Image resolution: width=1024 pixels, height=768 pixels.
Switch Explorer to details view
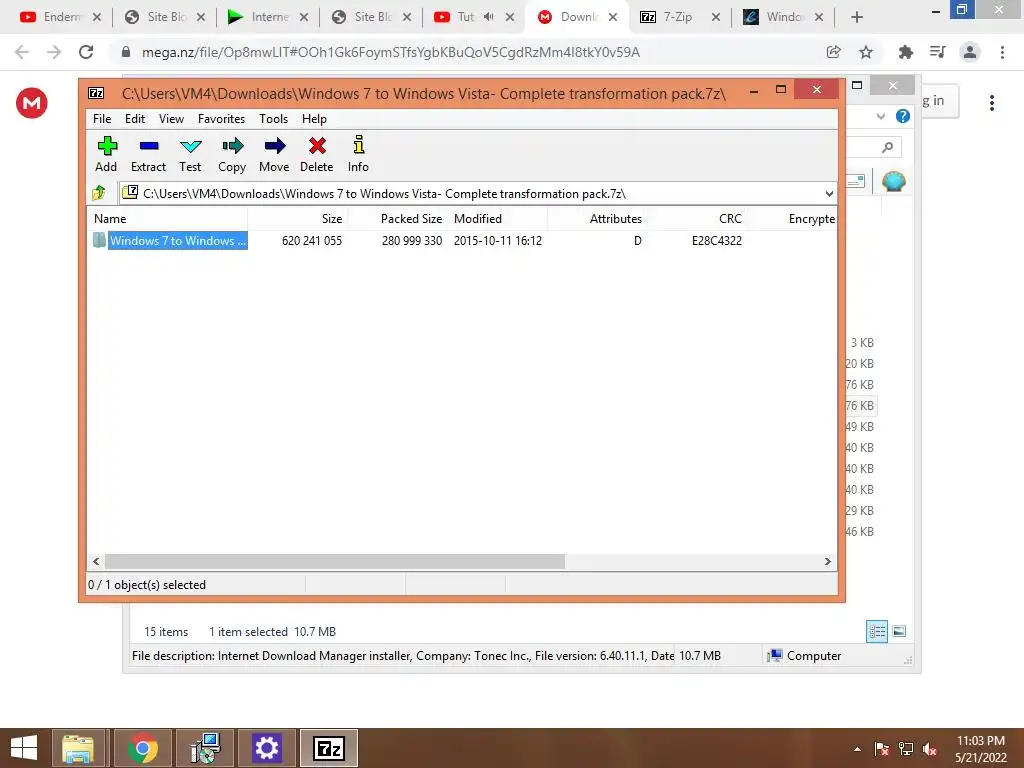click(877, 632)
